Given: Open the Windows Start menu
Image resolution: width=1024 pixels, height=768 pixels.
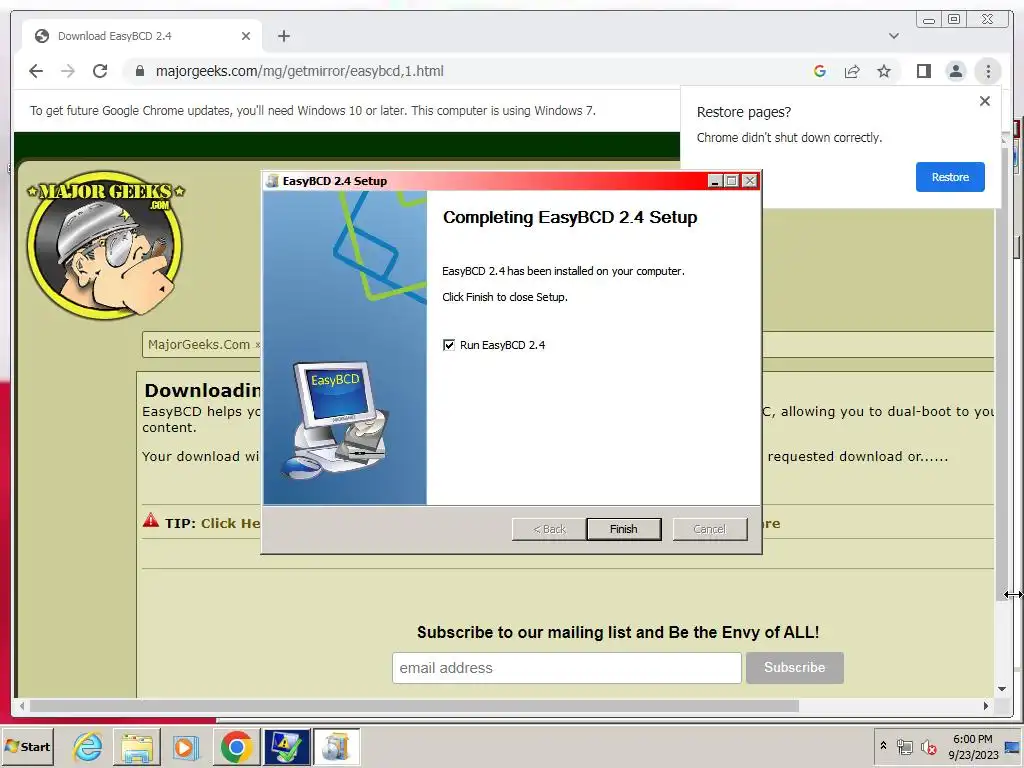Looking at the screenshot, I should 28,746.
